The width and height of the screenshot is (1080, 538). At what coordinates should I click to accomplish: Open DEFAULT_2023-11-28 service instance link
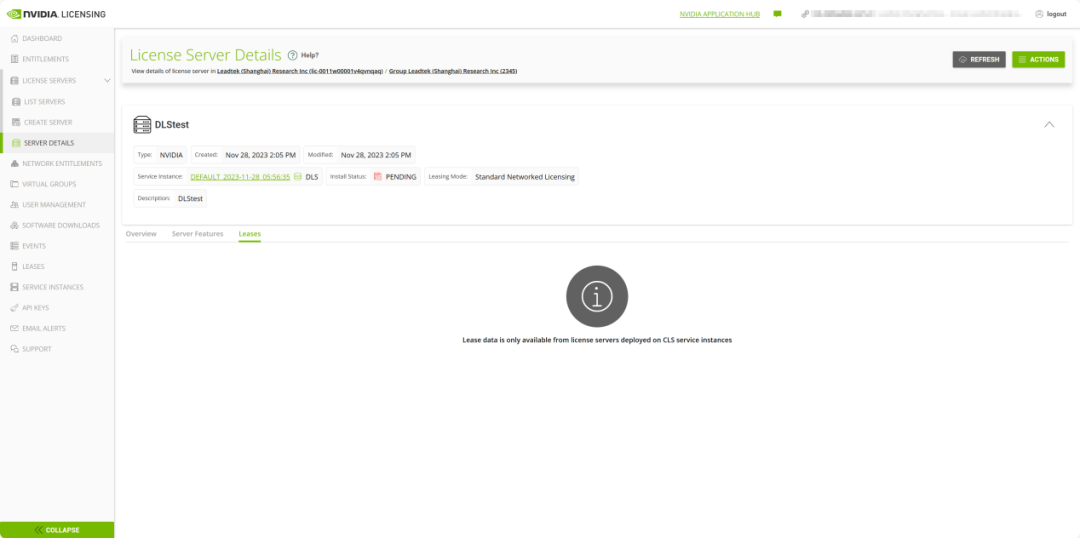[x=240, y=177]
